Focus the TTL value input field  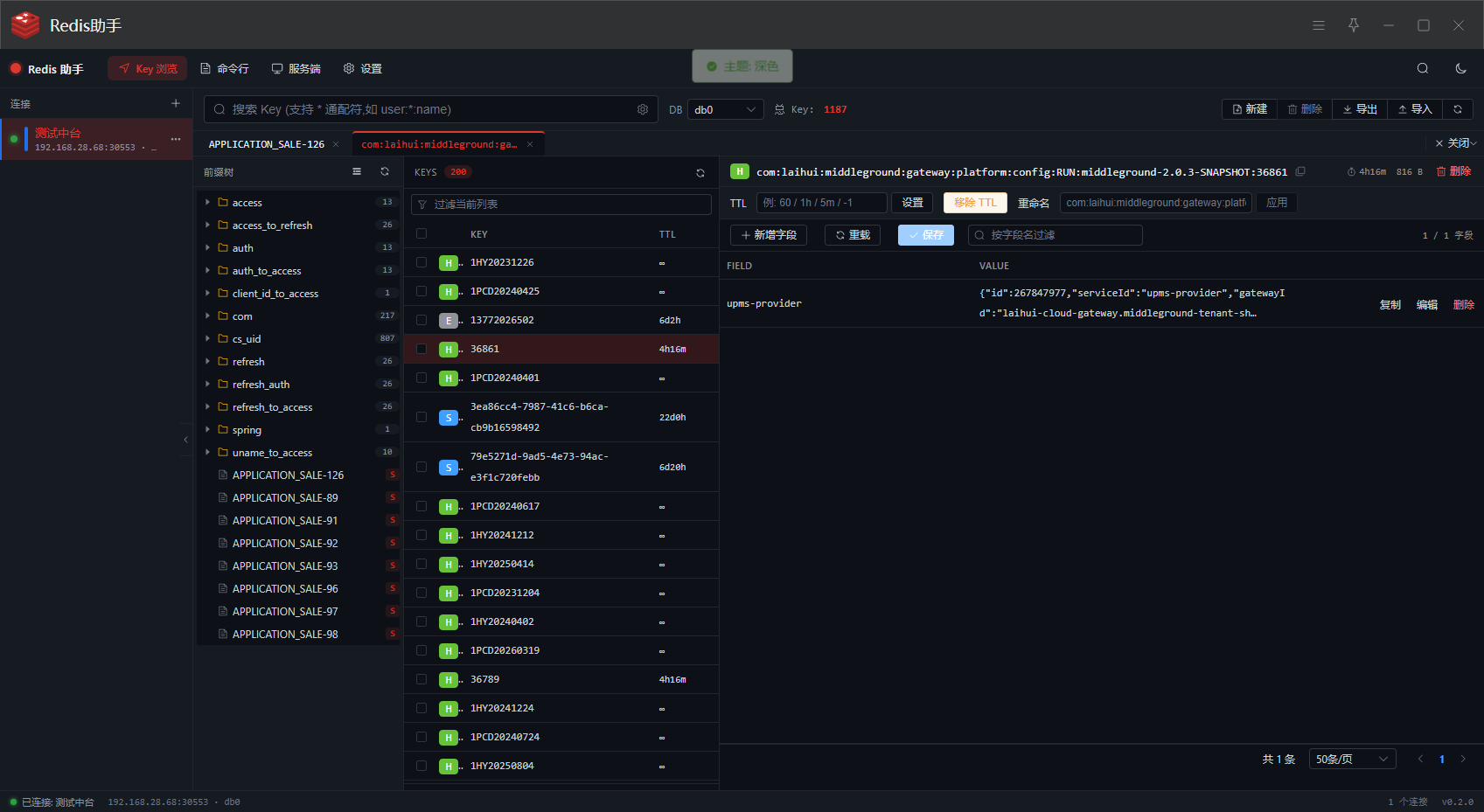point(822,203)
